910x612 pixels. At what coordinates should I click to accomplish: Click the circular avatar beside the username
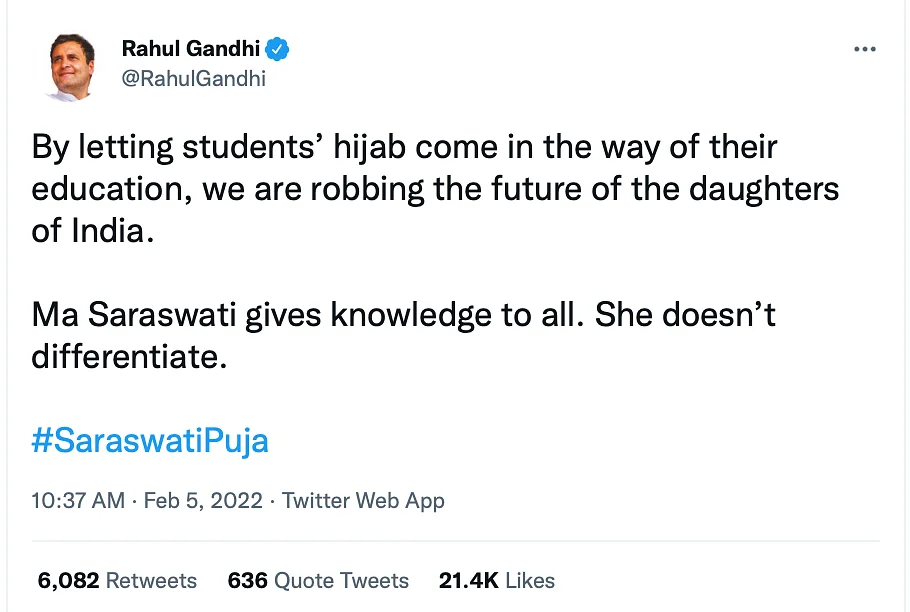tap(68, 65)
